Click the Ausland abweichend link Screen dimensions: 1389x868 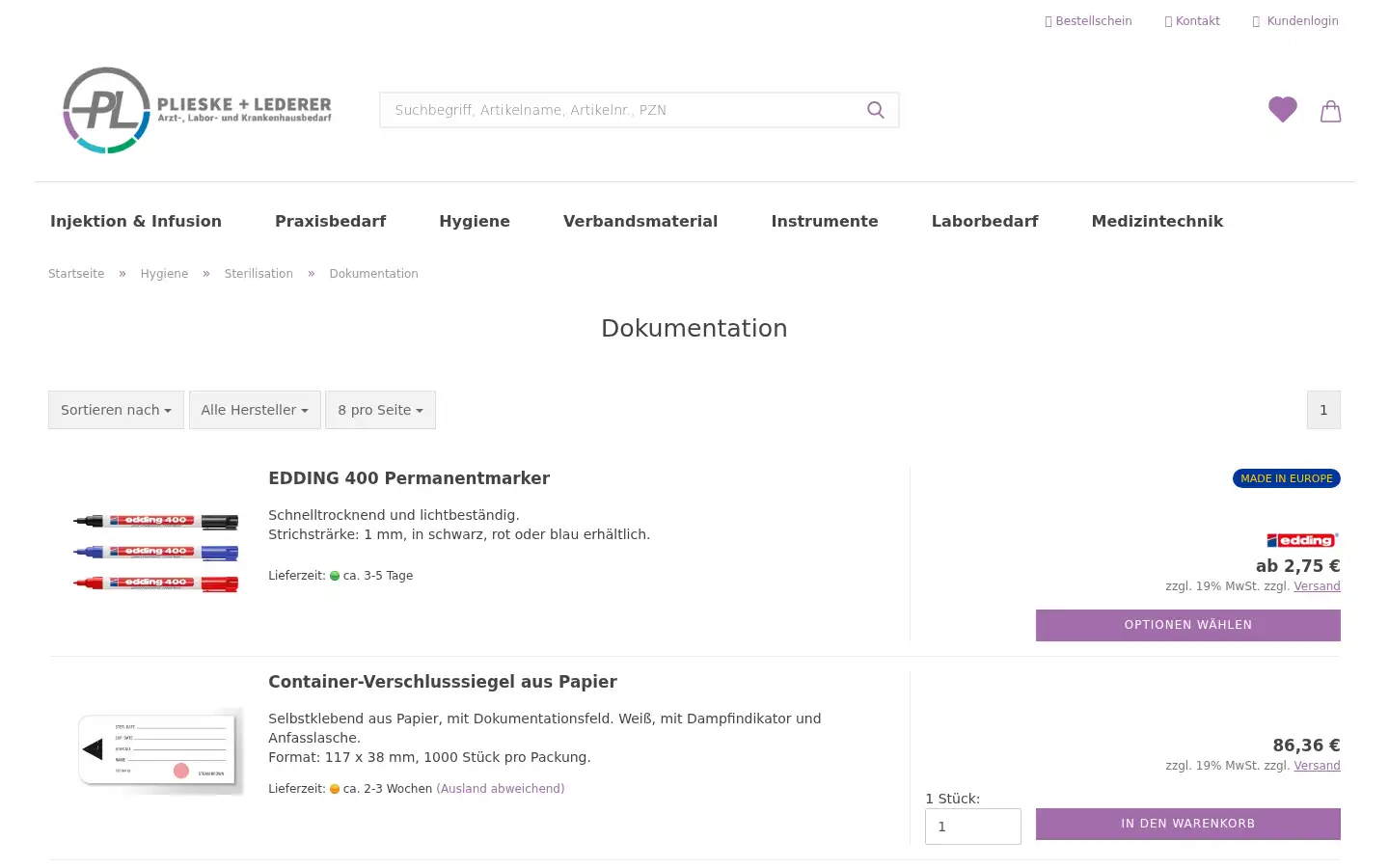[501, 789]
